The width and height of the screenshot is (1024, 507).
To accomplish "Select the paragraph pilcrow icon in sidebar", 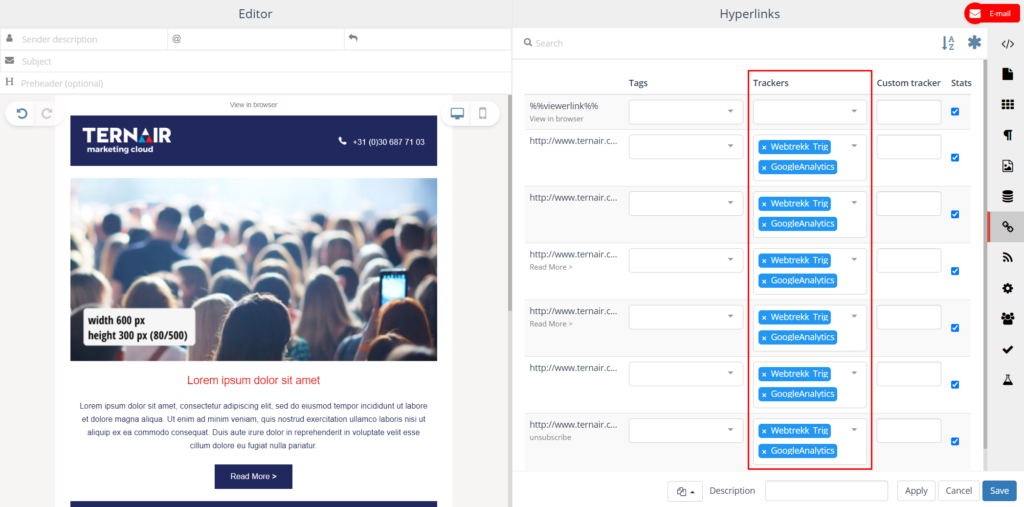I will (x=1007, y=135).
